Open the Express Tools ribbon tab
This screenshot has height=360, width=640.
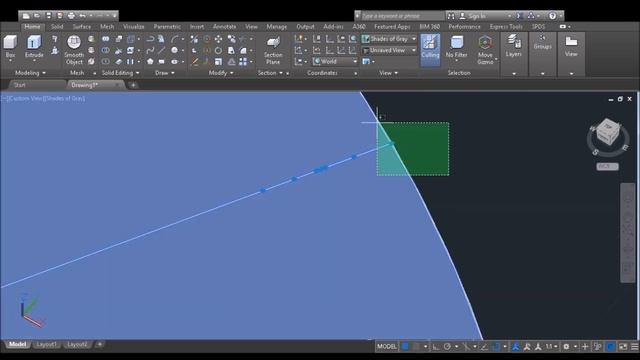(506, 27)
